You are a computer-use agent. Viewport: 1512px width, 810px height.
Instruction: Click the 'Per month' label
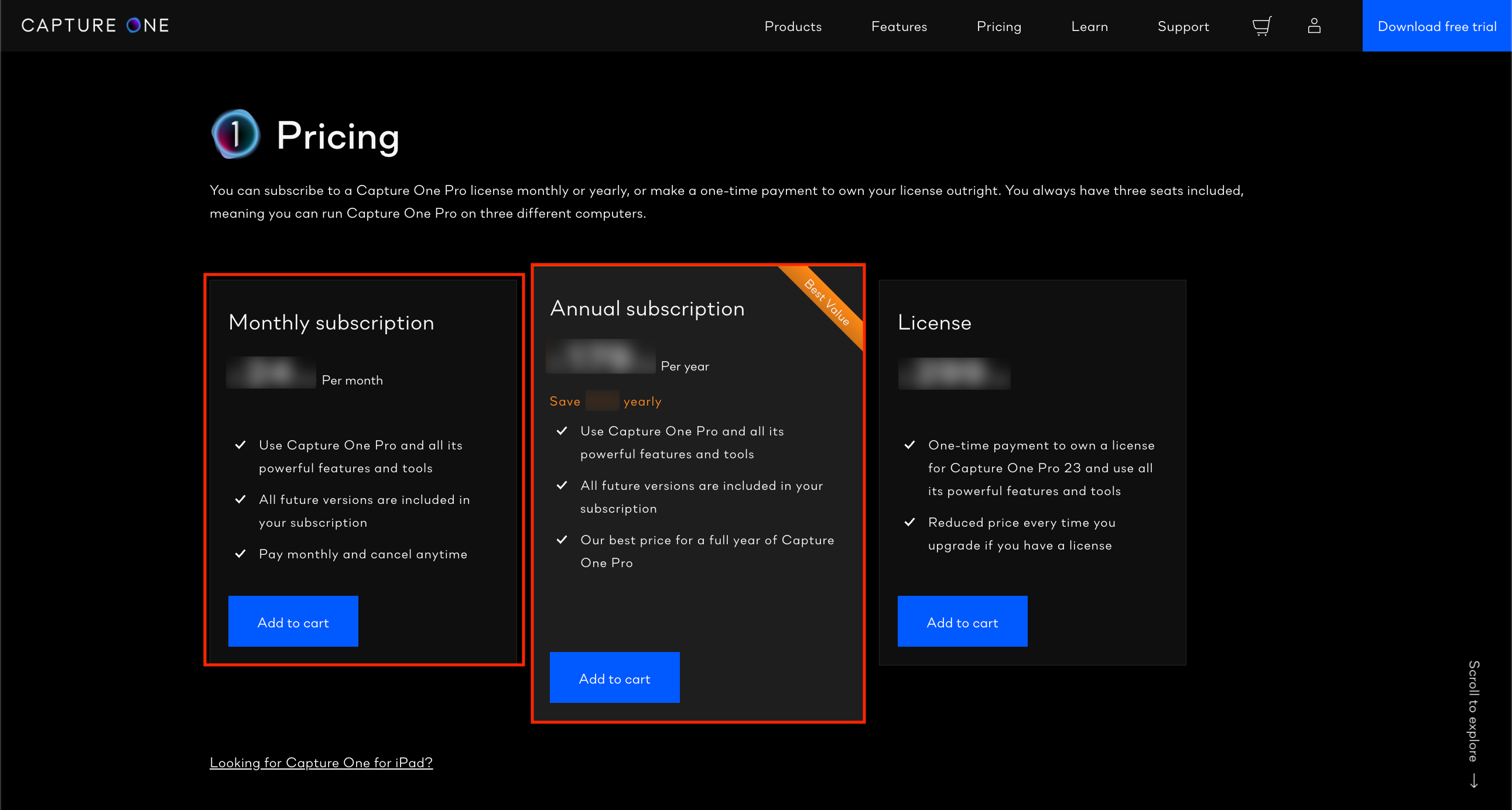(352, 380)
